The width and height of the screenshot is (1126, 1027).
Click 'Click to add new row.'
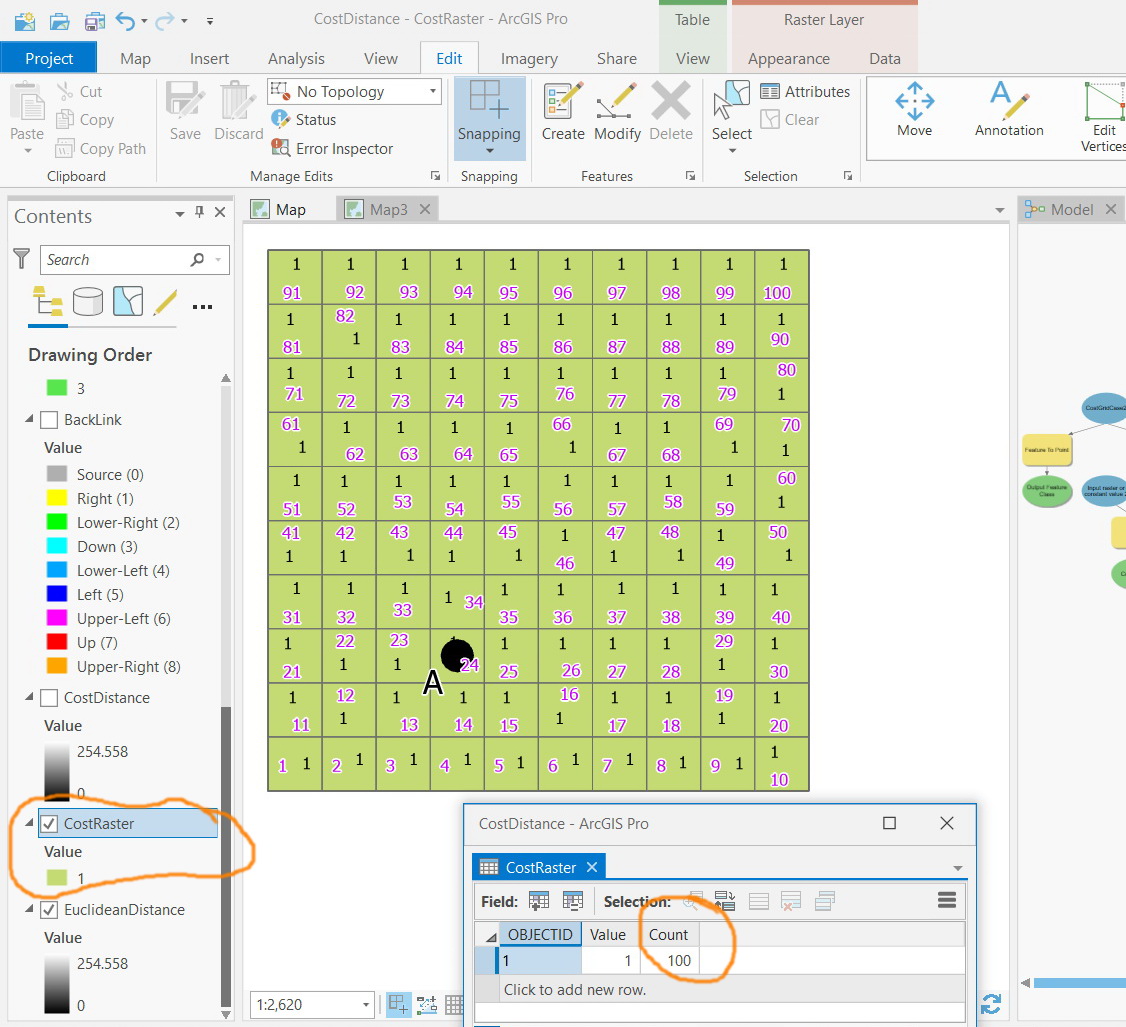tap(575, 989)
